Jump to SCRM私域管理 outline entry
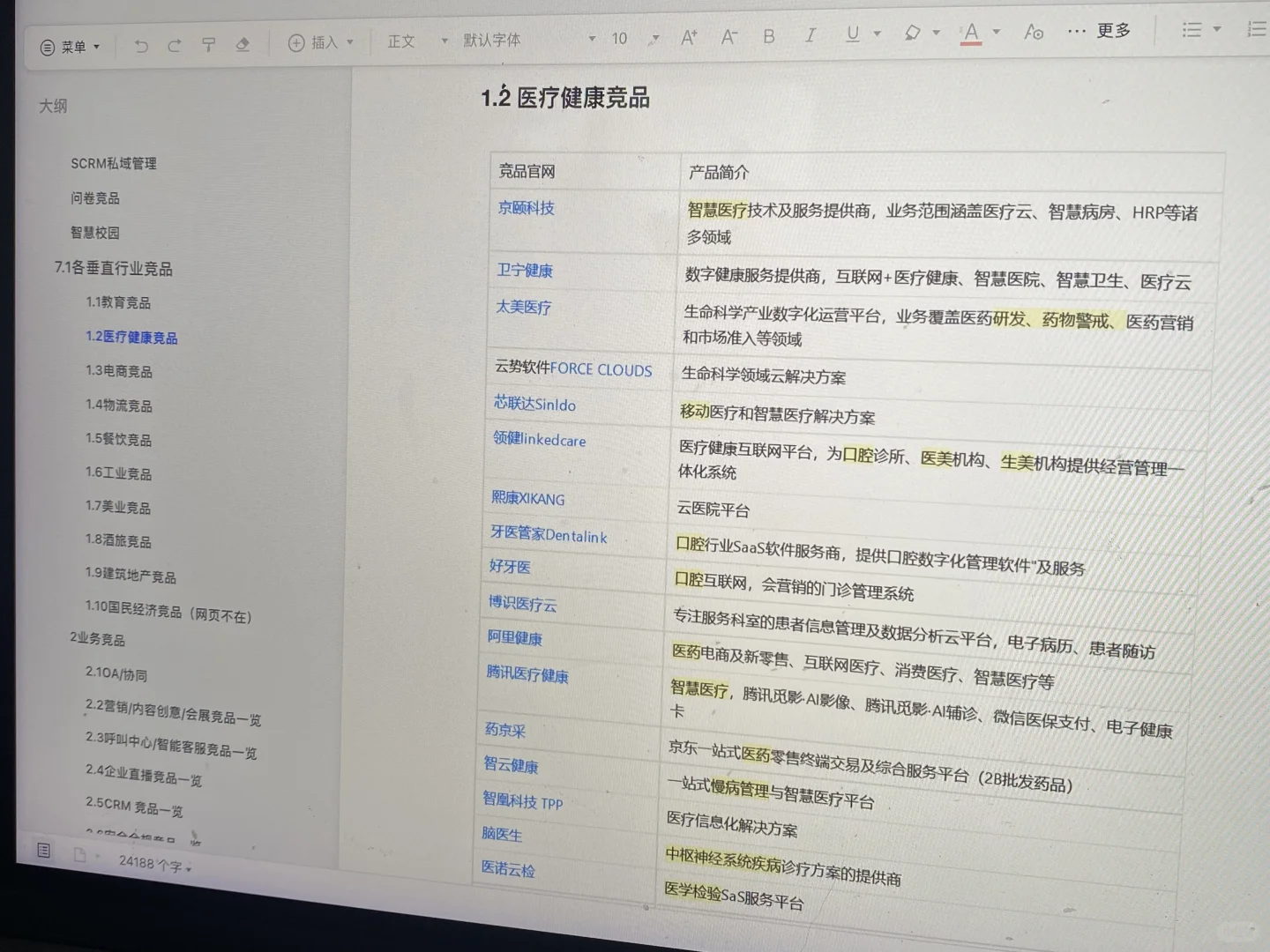1270x952 pixels. (114, 163)
